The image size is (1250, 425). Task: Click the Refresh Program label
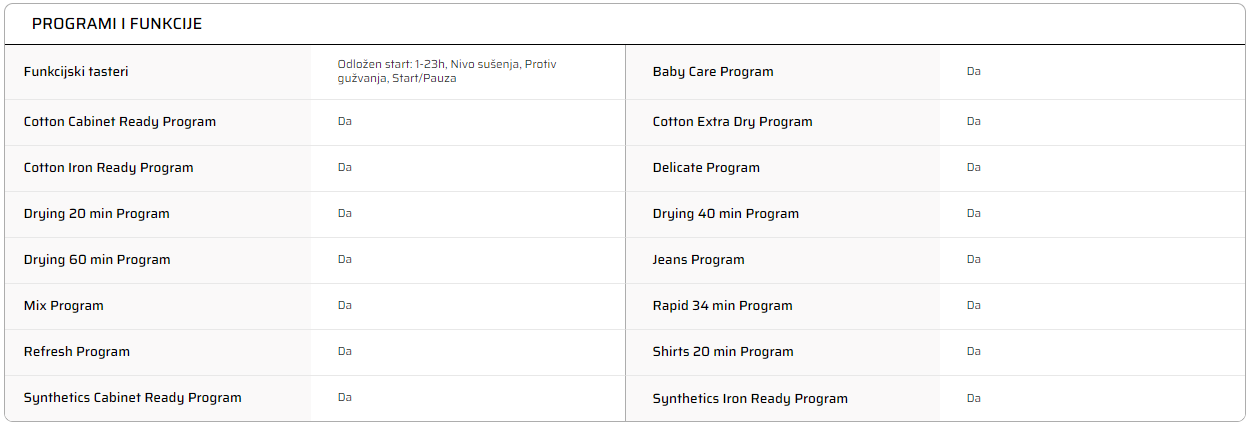point(77,352)
